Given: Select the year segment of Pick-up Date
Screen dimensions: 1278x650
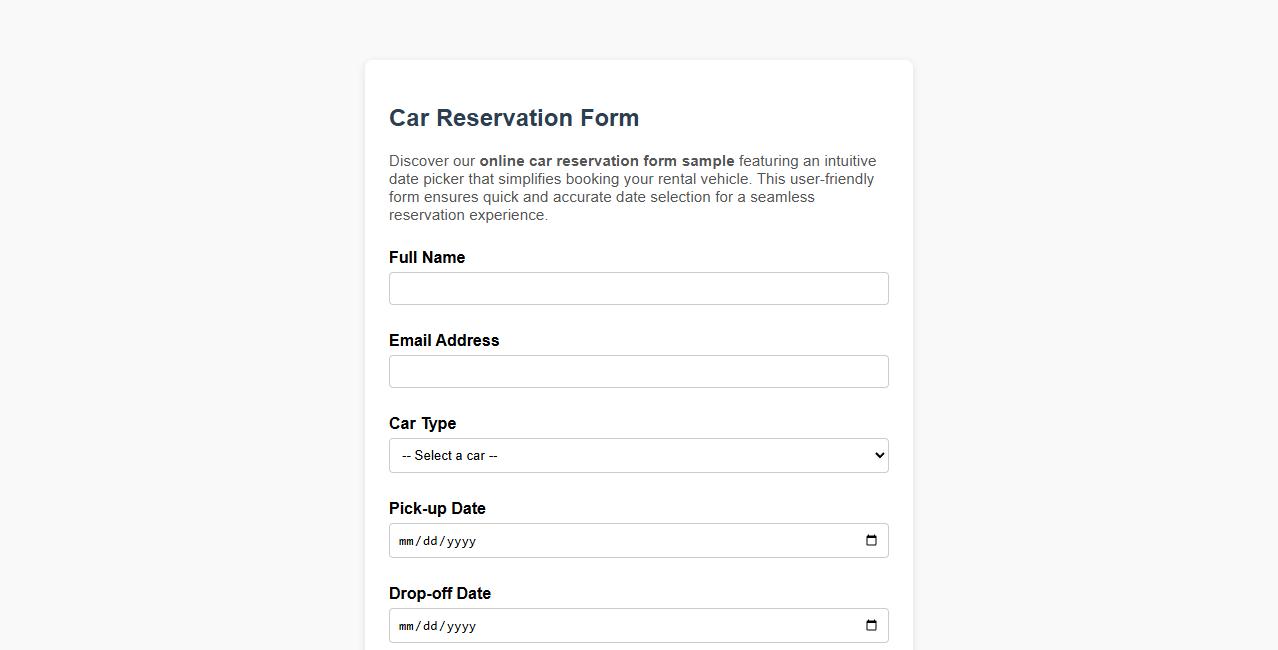Looking at the screenshot, I should [460, 540].
